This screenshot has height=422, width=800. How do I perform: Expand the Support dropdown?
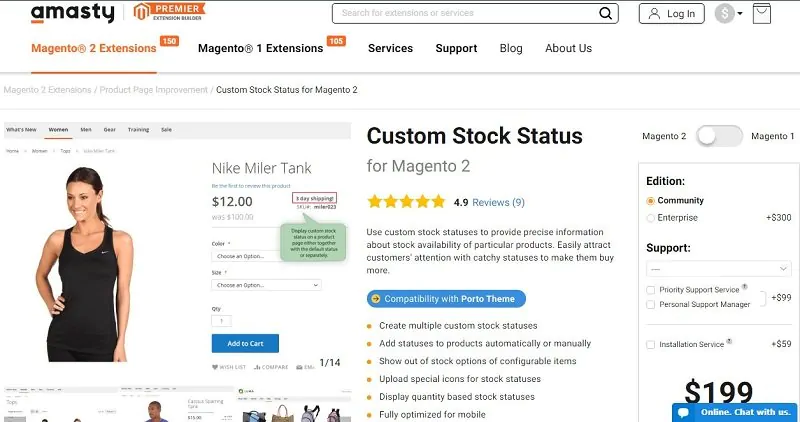point(719,269)
